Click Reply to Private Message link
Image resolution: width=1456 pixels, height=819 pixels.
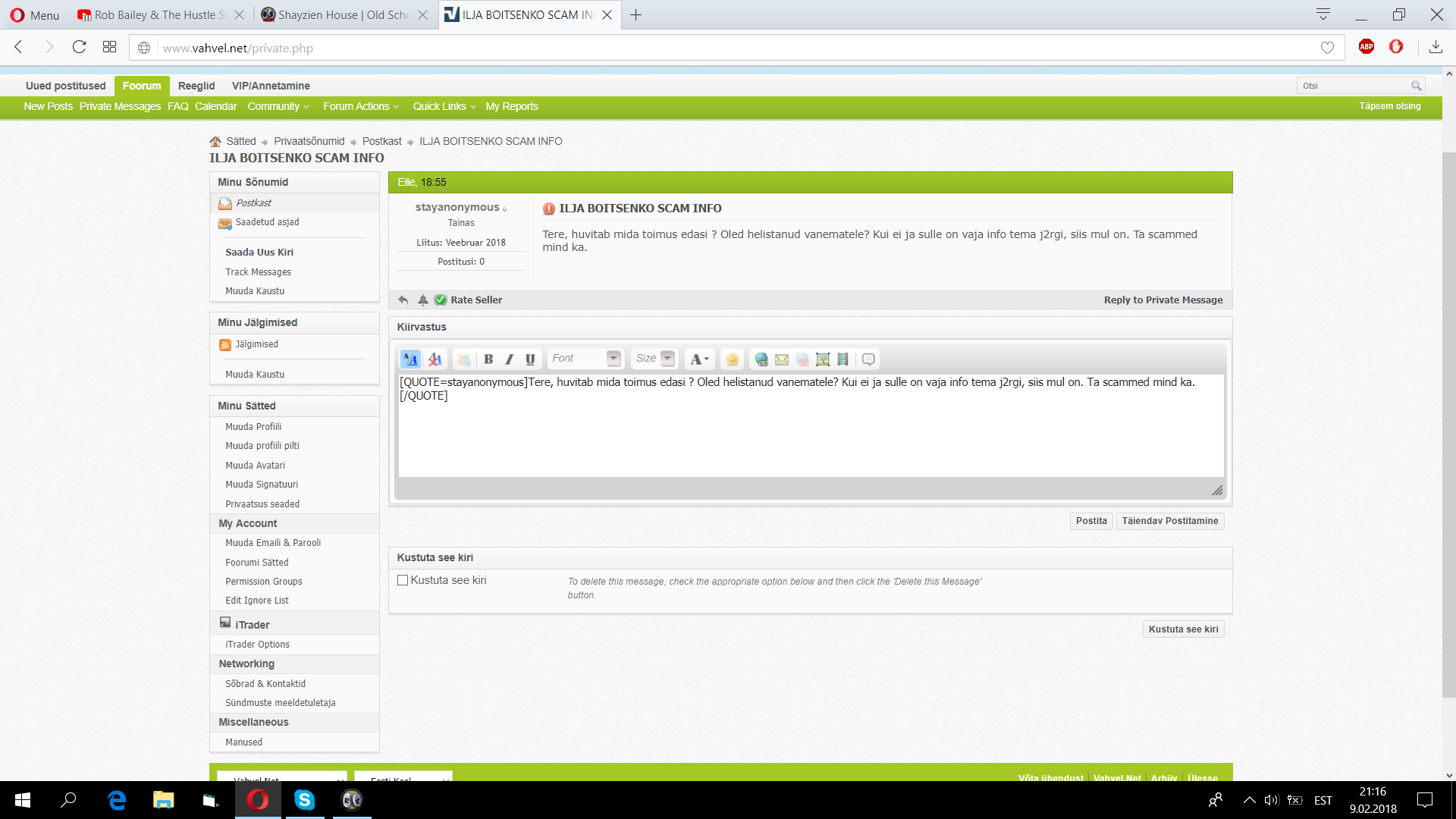coord(1163,300)
